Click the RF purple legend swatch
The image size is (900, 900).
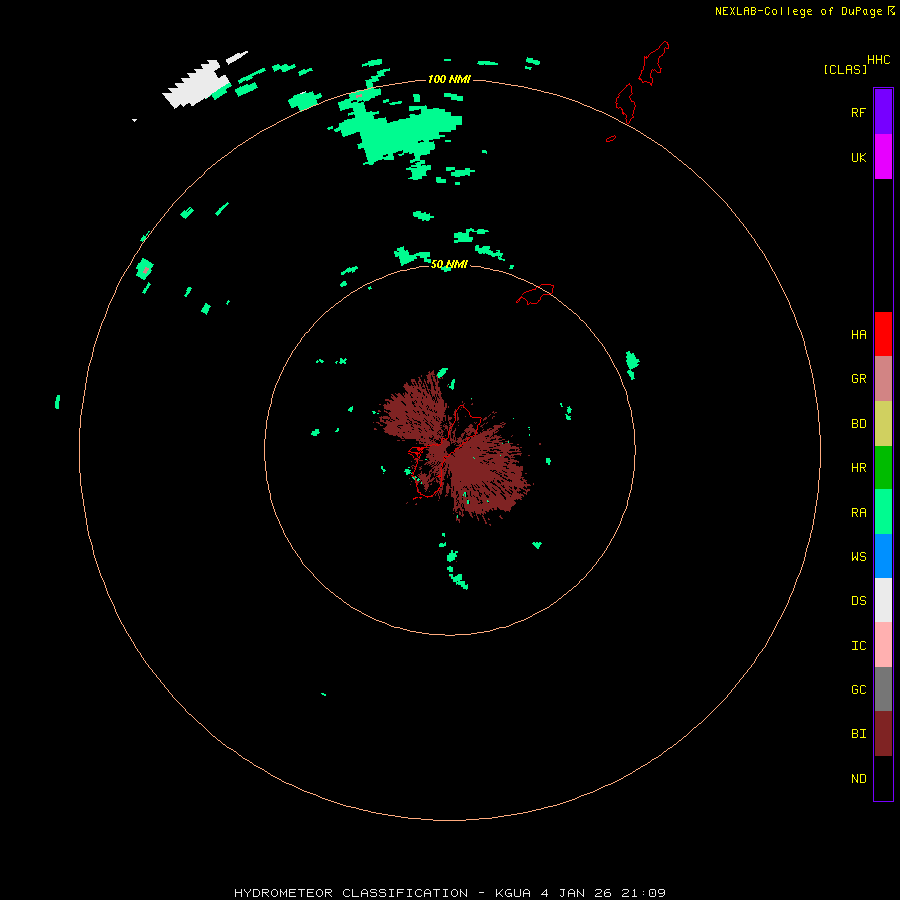[x=883, y=112]
